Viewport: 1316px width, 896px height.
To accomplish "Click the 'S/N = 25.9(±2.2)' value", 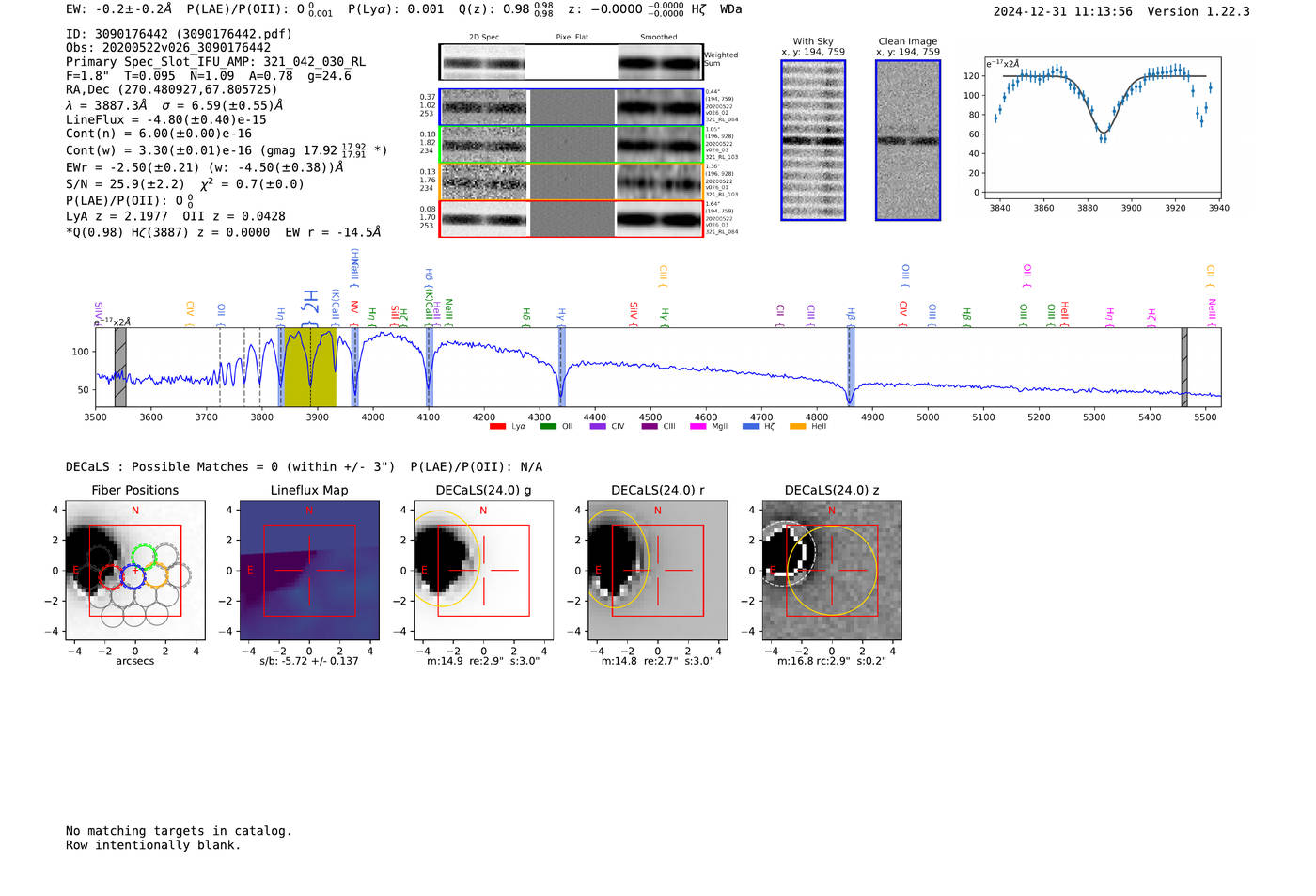I will tap(125, 184).
